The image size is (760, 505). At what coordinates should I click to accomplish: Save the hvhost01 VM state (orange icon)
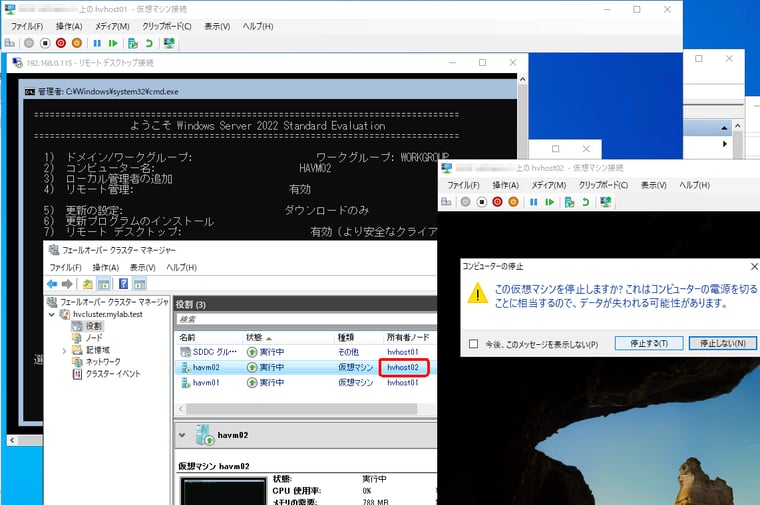(x=77, y=43)
